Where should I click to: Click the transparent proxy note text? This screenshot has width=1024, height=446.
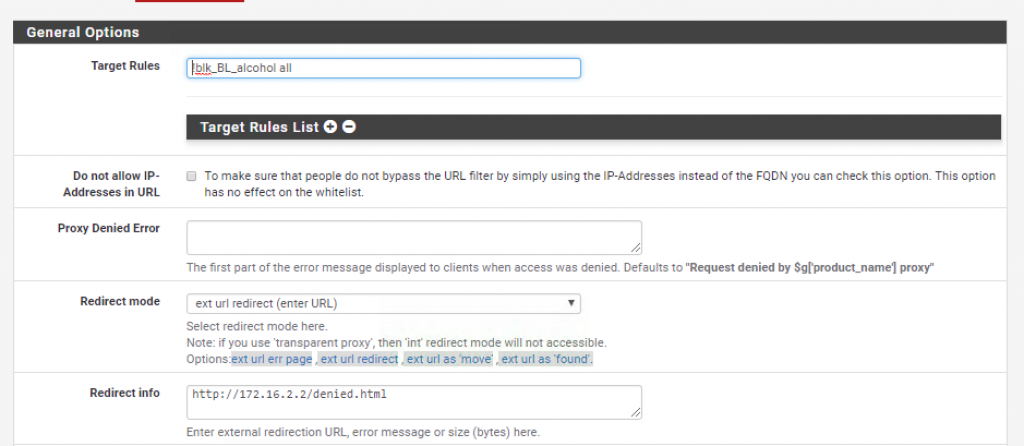397,342
